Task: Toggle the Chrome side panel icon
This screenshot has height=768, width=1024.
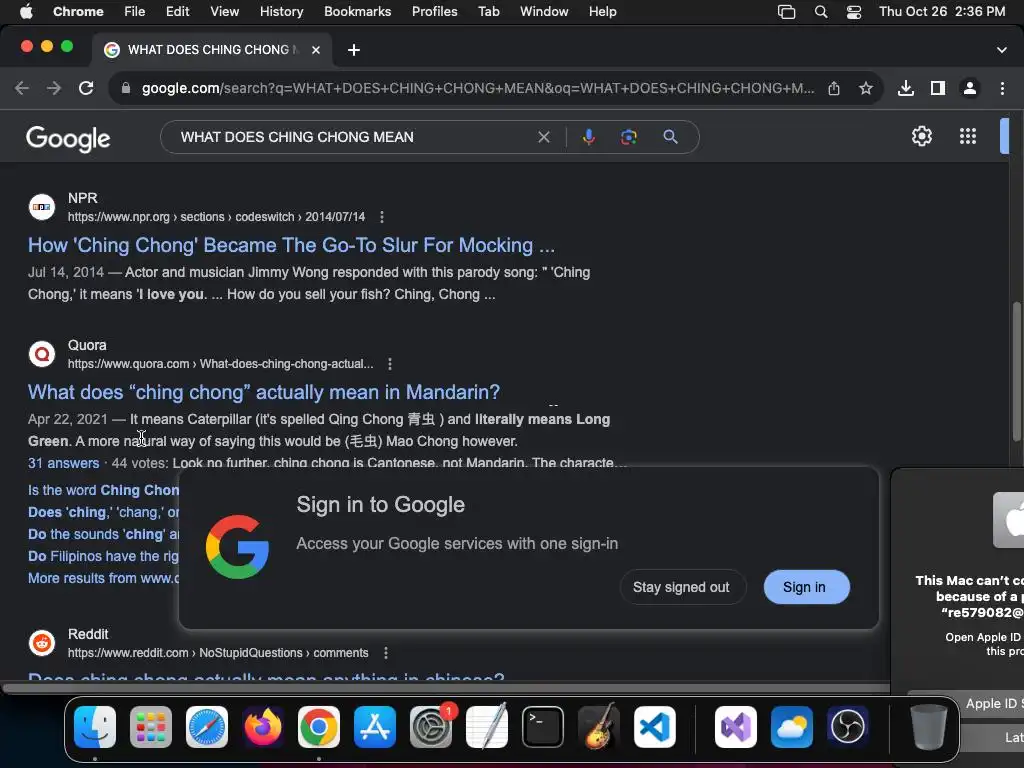Action: coord(938,88)
